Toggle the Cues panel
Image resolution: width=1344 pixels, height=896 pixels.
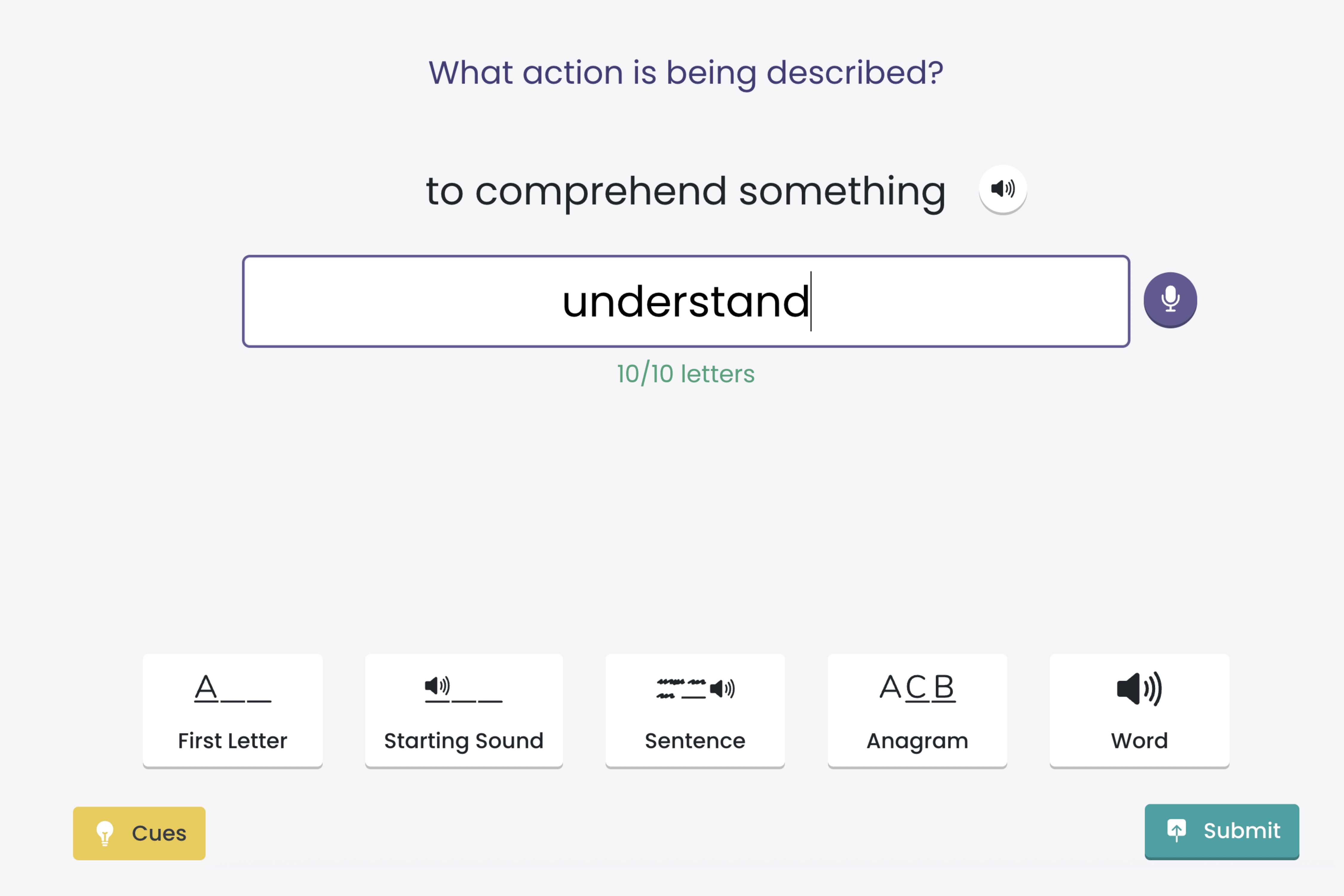(139, 833)
